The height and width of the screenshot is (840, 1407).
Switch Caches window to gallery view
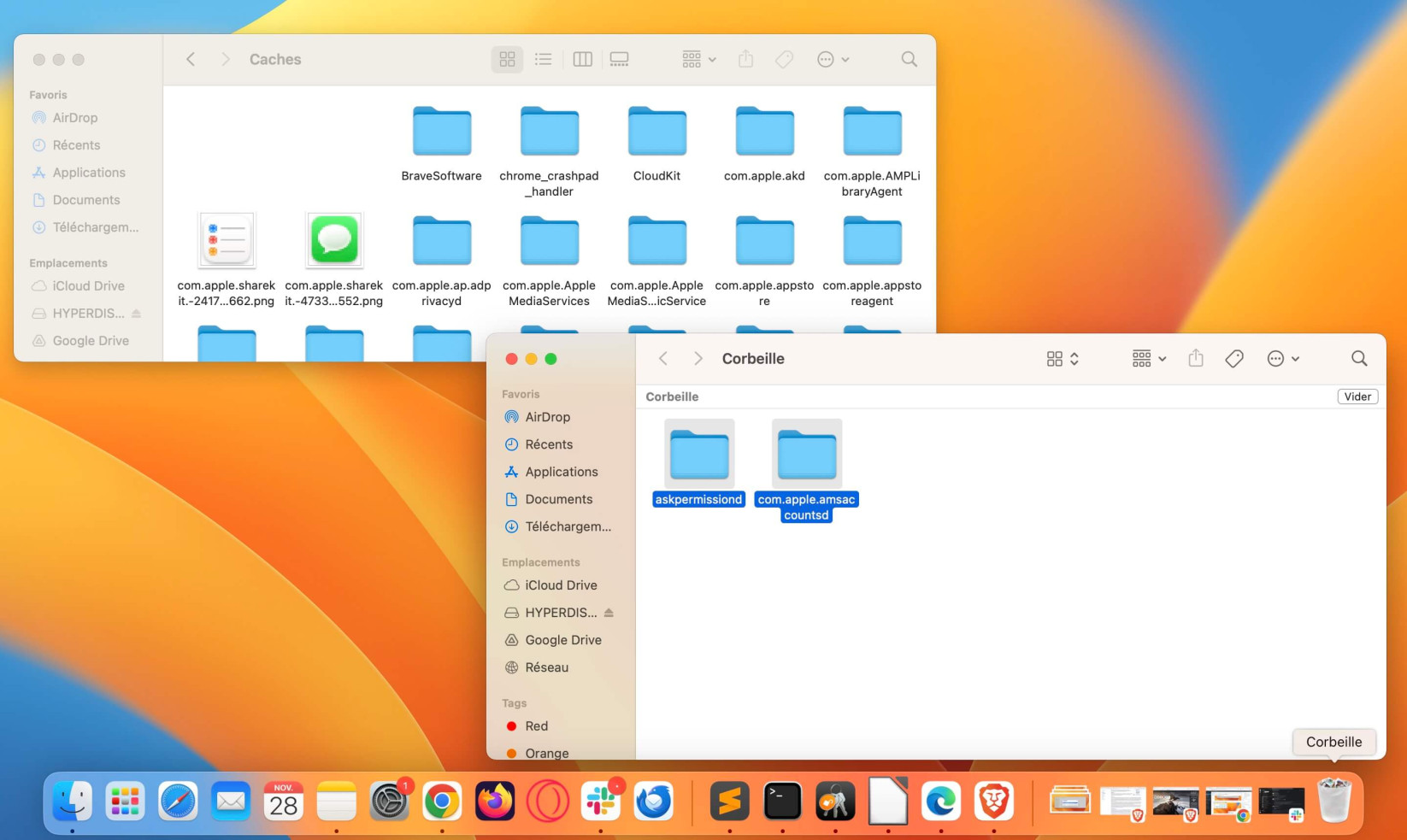[x=619, y=59]
